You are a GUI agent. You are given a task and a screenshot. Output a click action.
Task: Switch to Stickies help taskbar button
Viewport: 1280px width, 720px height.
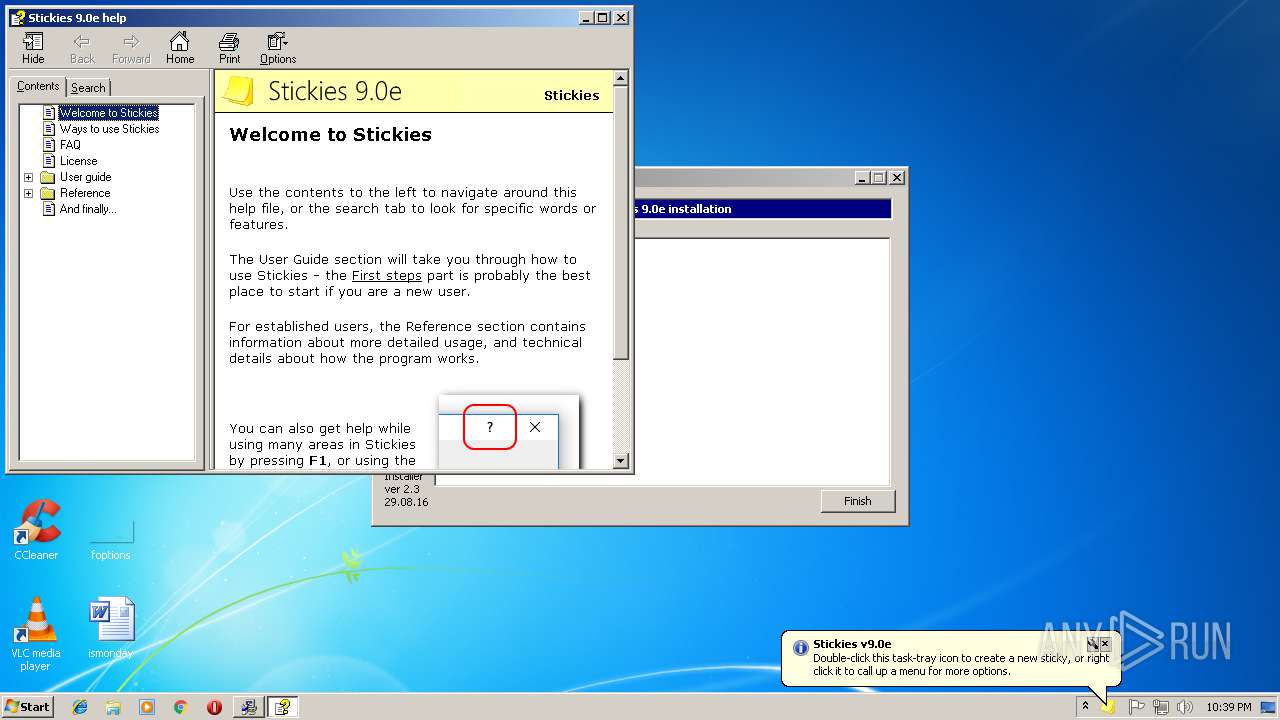click(283, 707)
